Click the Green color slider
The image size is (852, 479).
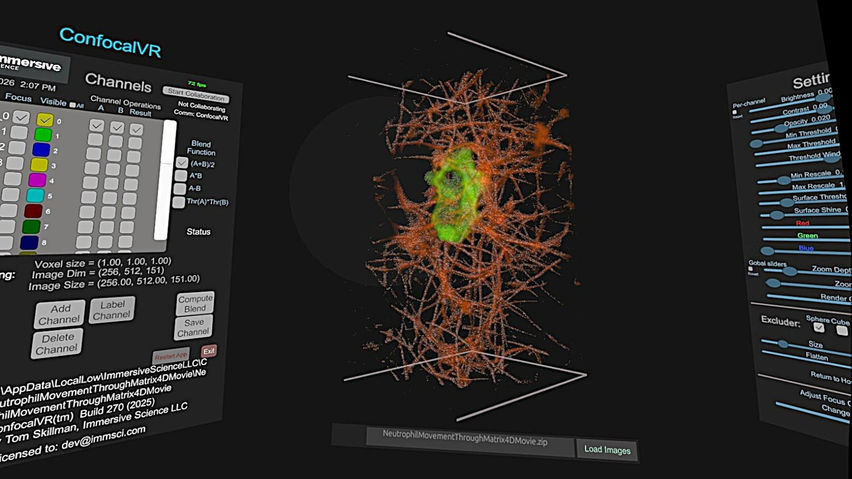coord(806,239)
